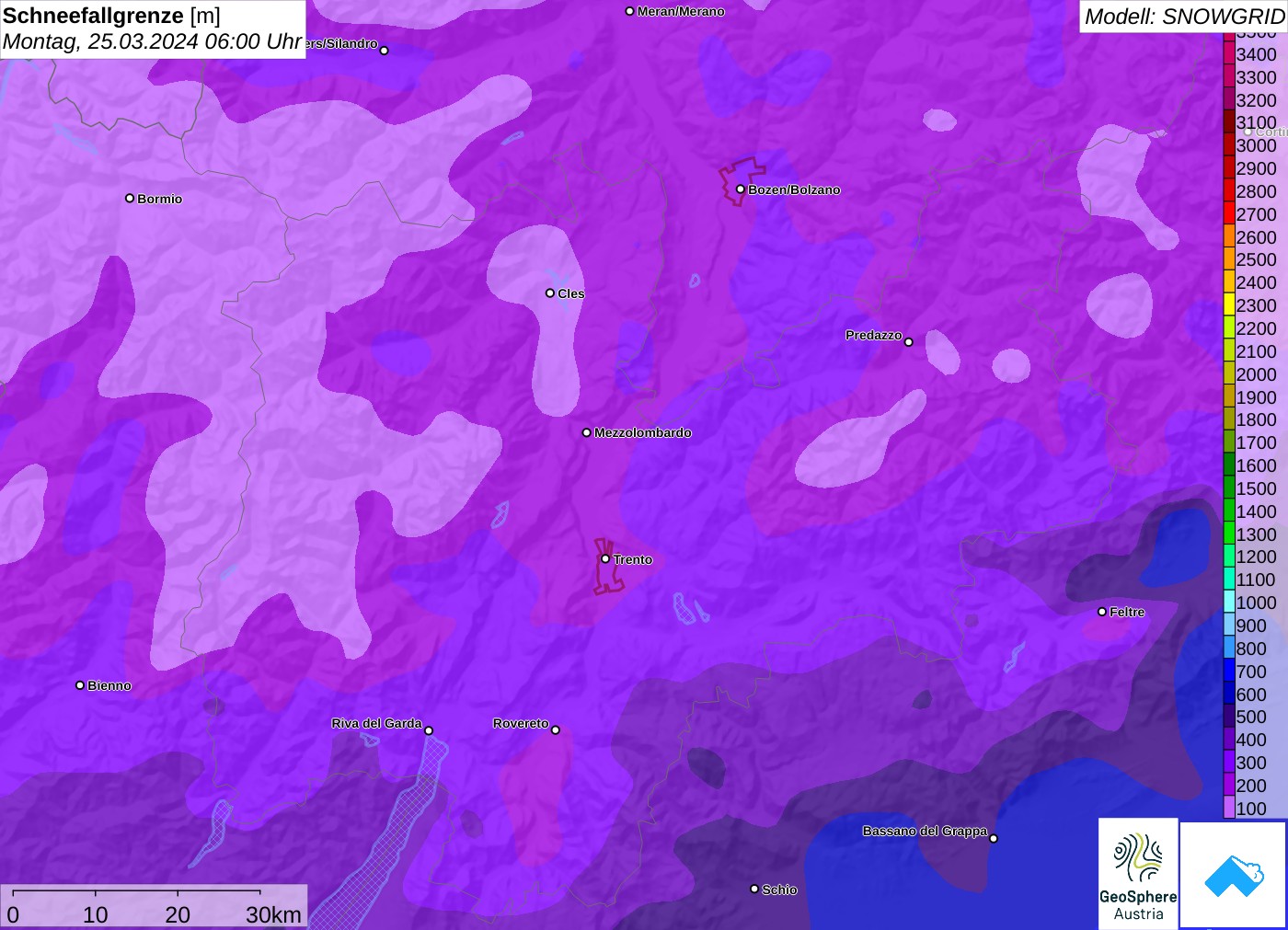The width and height of the screenshot is (1288, 930).
Task: Pick the 2200 m legend color swatch
Action: [1229, 327]
